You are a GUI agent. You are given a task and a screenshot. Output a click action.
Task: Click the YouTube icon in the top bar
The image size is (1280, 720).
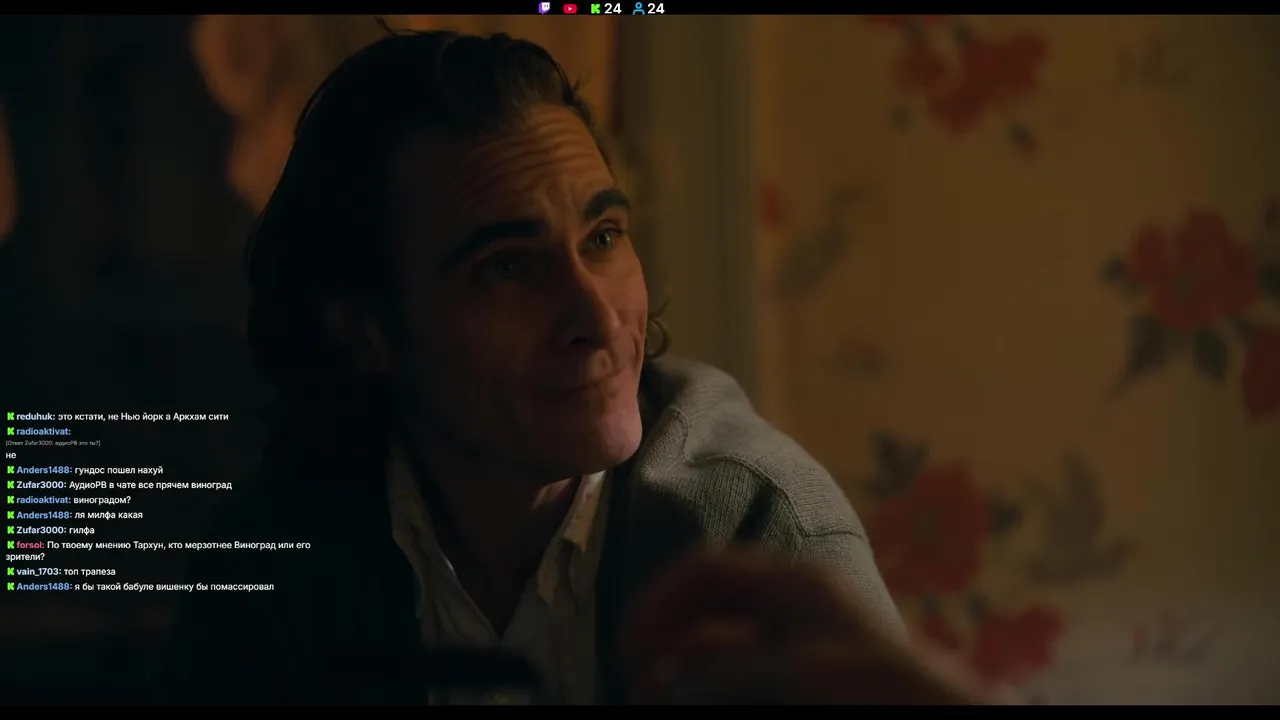pos(570,8)
